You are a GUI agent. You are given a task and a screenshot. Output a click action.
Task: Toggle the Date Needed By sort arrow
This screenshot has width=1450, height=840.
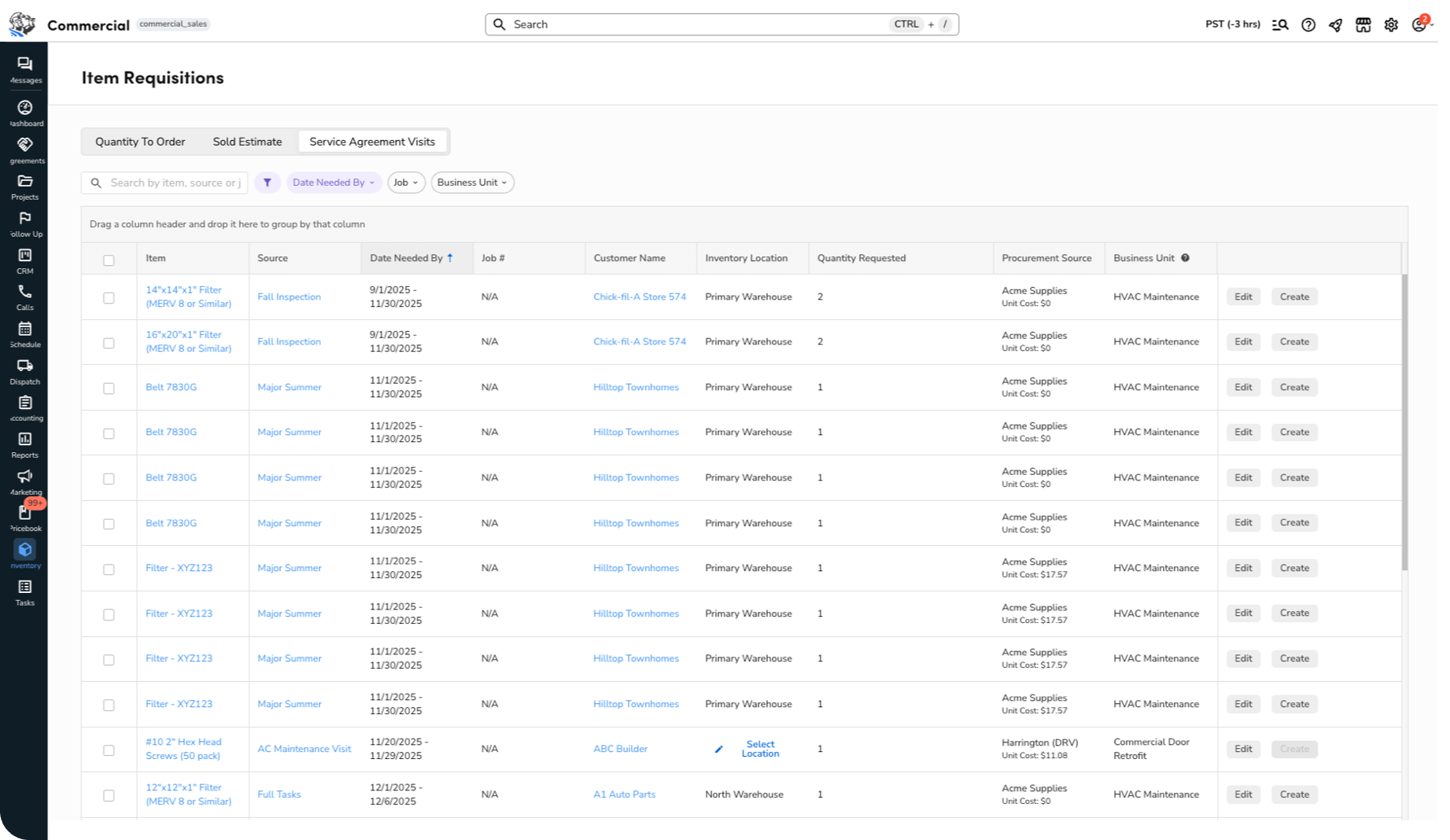pyautogui.click(x=450, y=257)
